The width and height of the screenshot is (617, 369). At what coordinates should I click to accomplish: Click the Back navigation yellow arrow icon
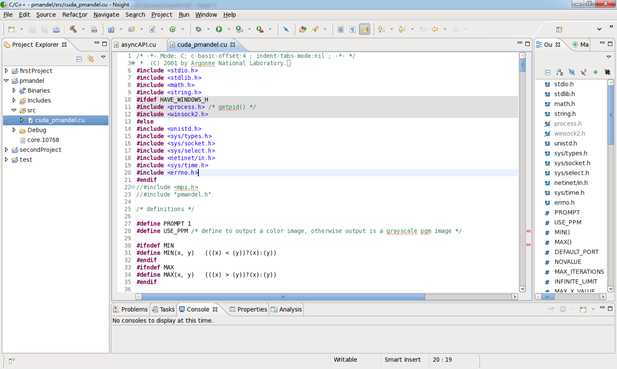click(x=435, y=29)
